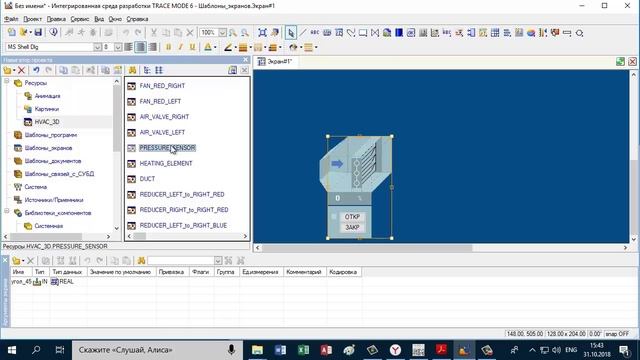This screenshot has height=360, width=640.
Task: Click navigator undo arrow icon
Action: (x=36, y=70)
